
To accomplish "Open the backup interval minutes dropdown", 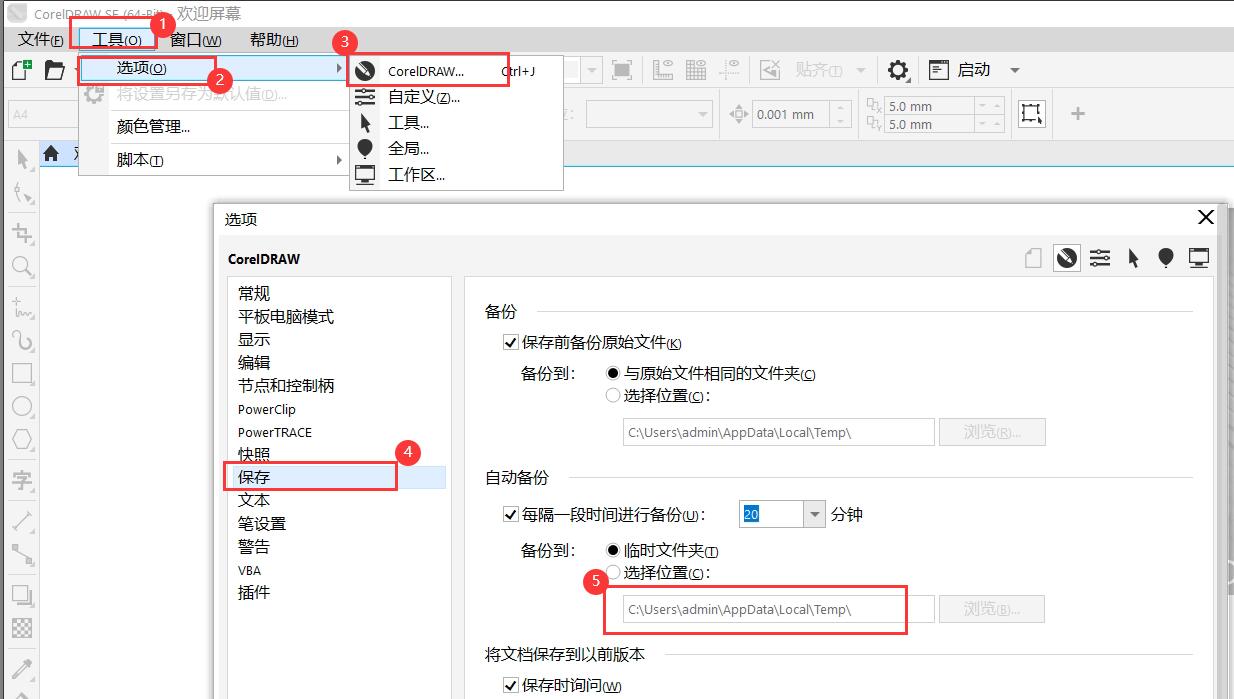I will (814, 515).
